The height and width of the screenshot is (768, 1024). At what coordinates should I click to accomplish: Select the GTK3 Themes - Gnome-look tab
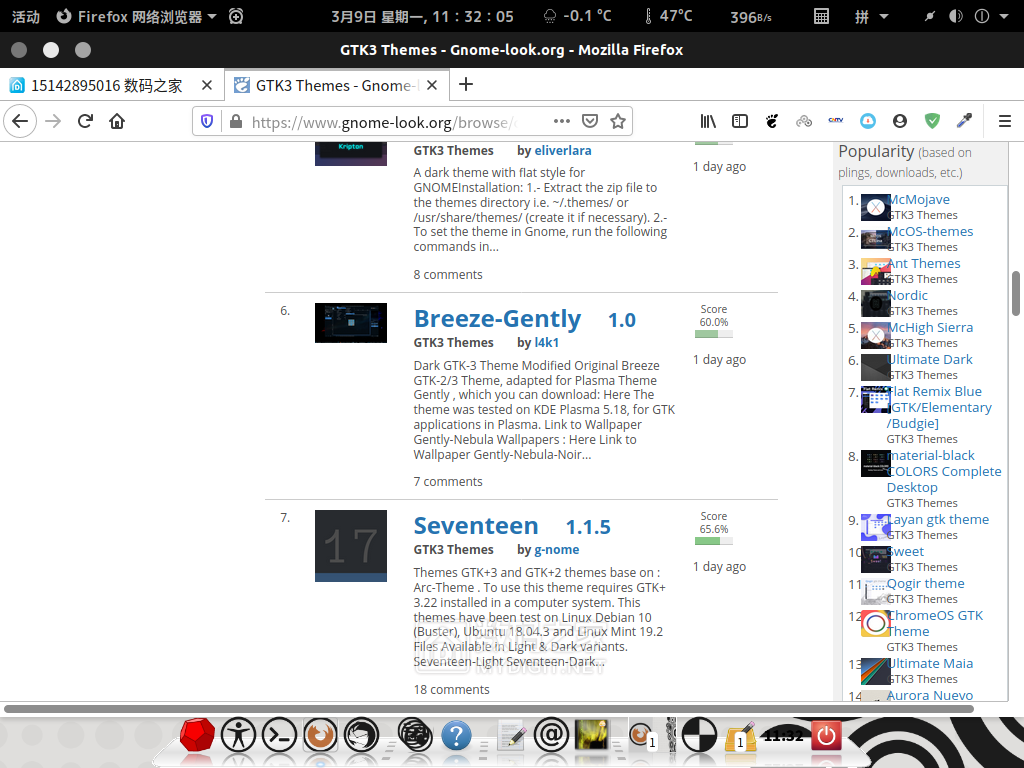(x=336, y=86)
